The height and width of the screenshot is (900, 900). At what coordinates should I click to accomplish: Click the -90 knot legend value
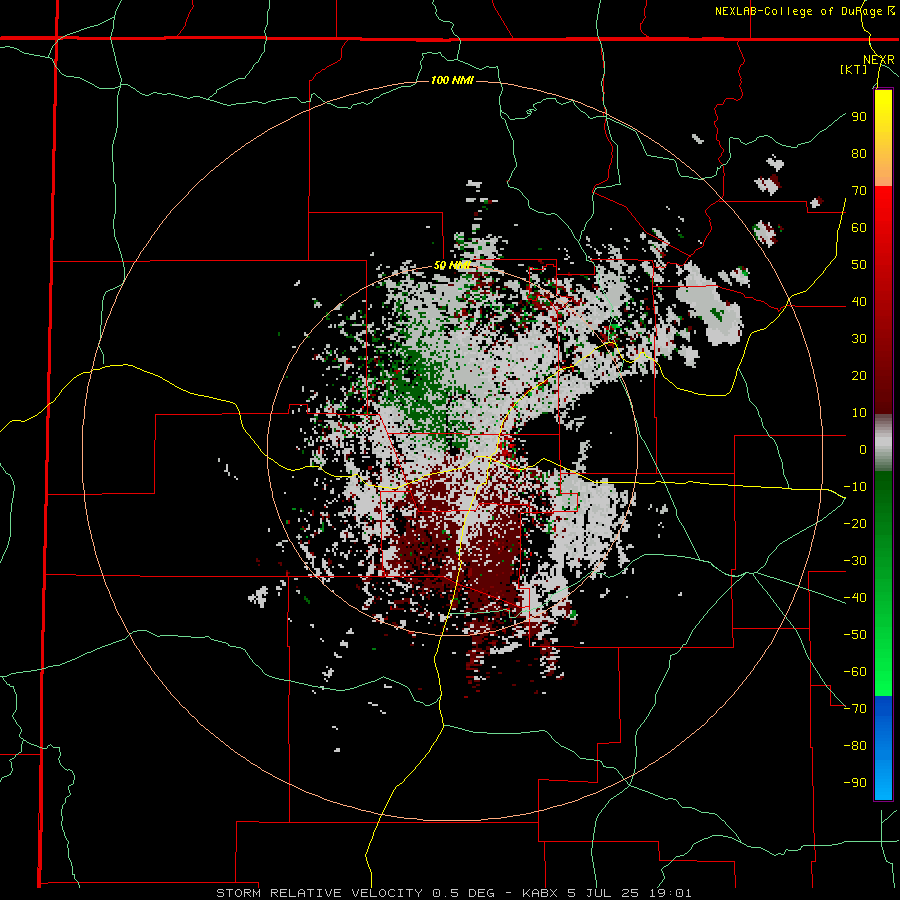click(855, 783)
